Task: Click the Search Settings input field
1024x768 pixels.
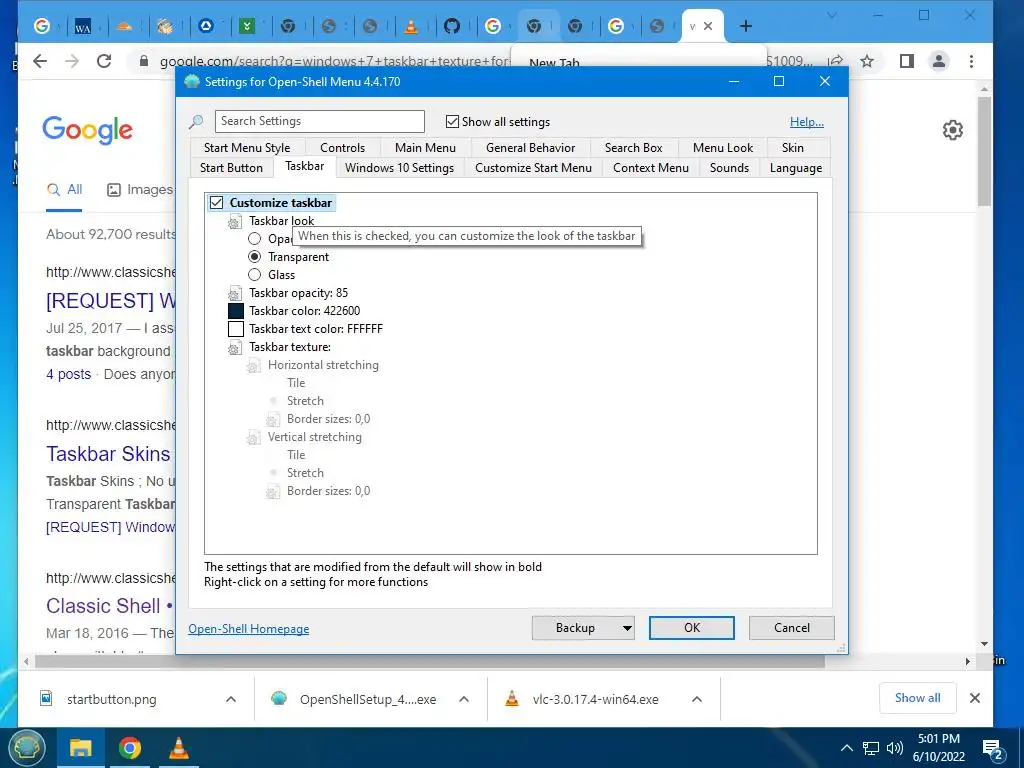Action: (320, 121)
